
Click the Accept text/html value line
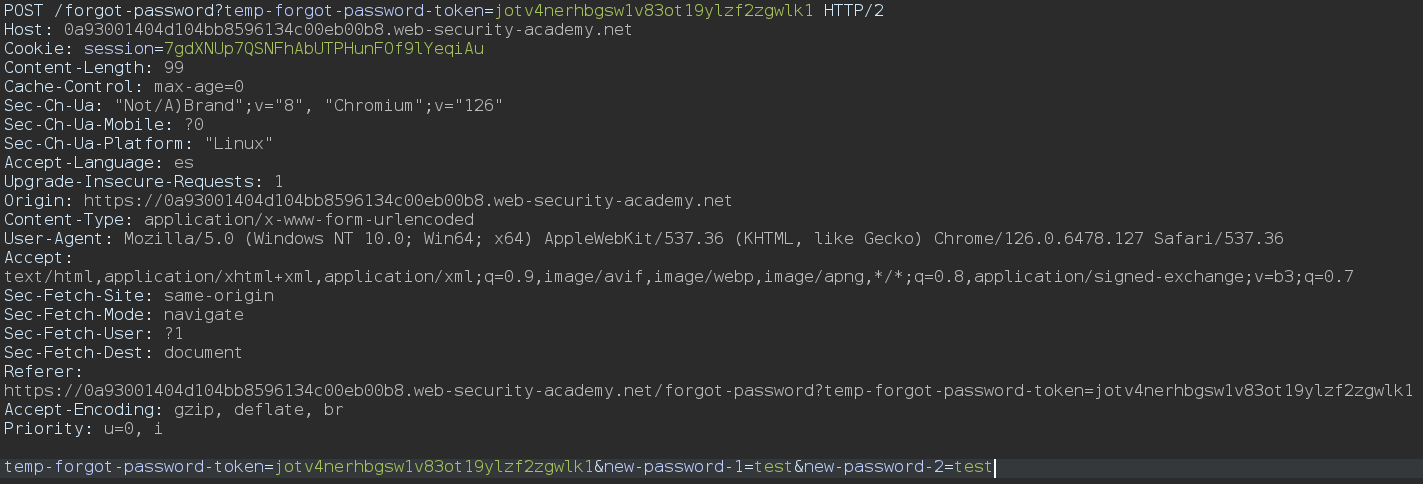679,276
